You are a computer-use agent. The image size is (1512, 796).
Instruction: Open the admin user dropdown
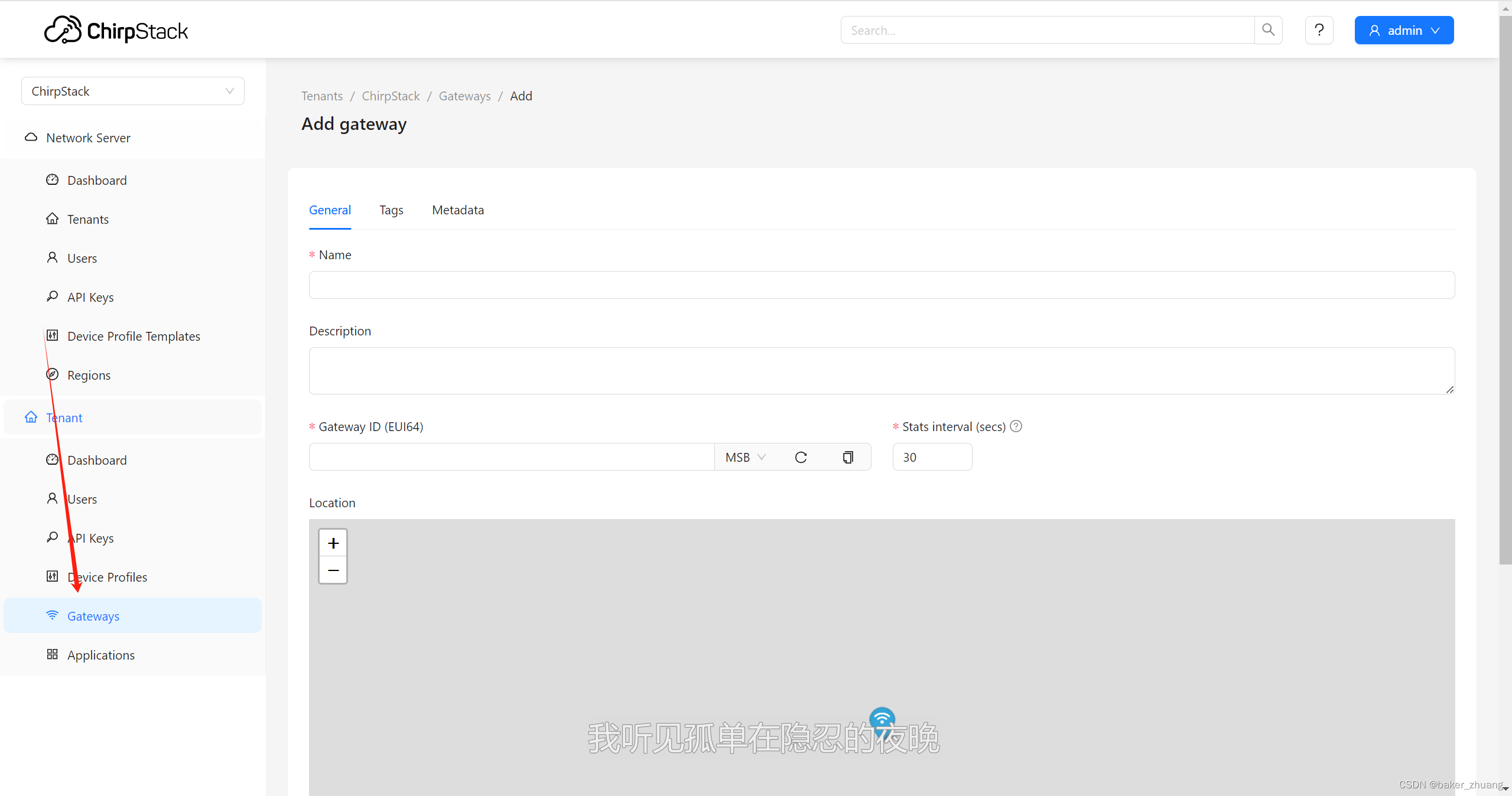pos(1404,30)
